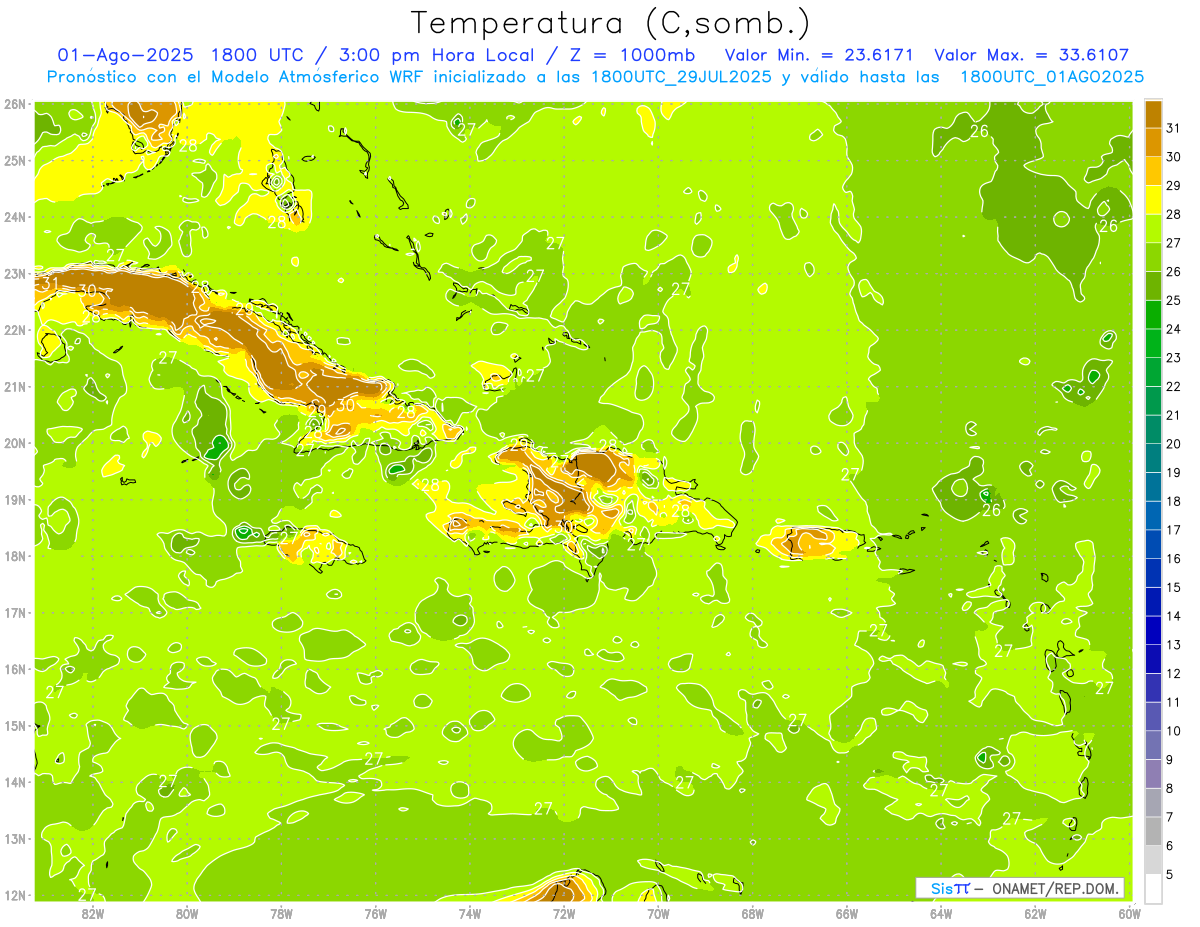
Task: Click the color legend number "10"
Action: pyautogui.click(x=1173, y=731)
